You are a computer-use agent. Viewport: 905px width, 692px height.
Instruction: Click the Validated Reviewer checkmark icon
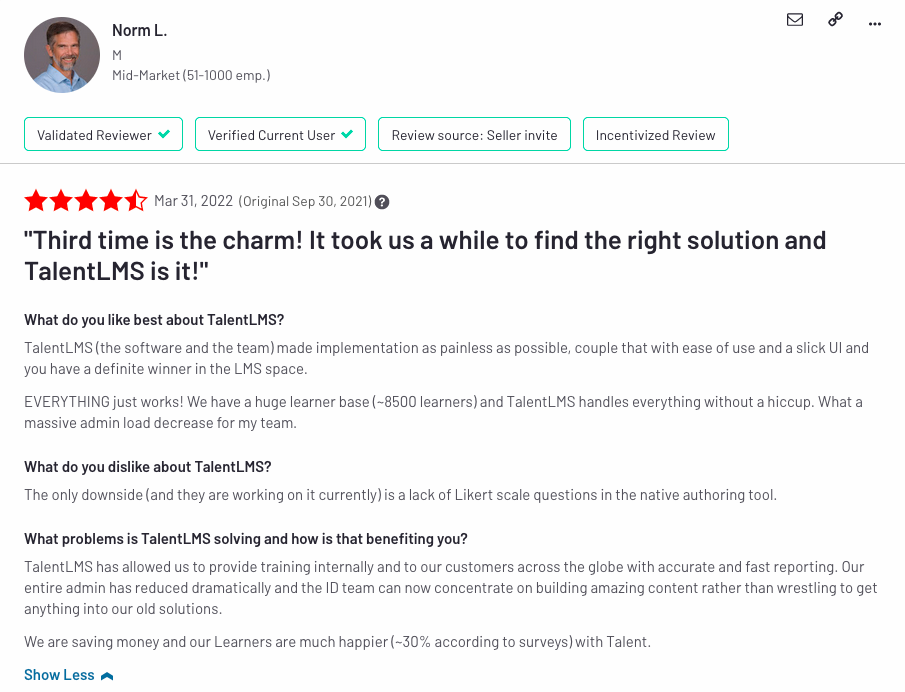(x=164, y=134)
